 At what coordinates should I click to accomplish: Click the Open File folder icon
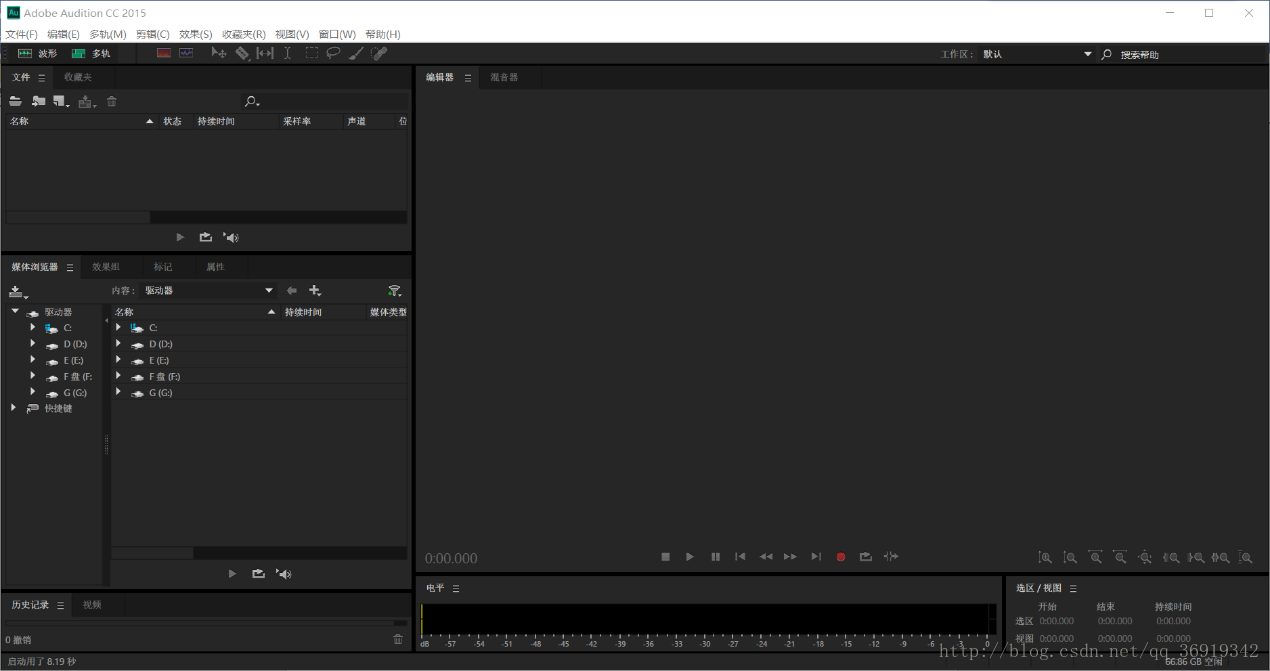pos(15,101)
